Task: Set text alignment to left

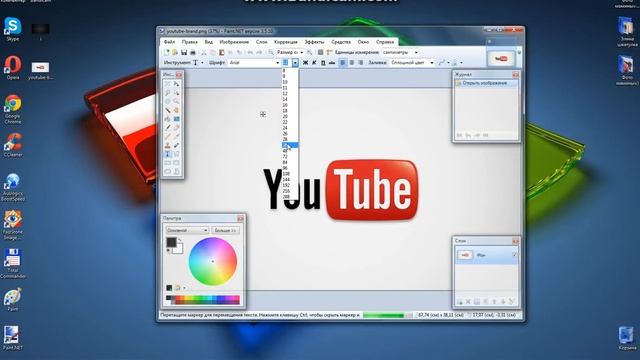Action: (x=343, y=63)
